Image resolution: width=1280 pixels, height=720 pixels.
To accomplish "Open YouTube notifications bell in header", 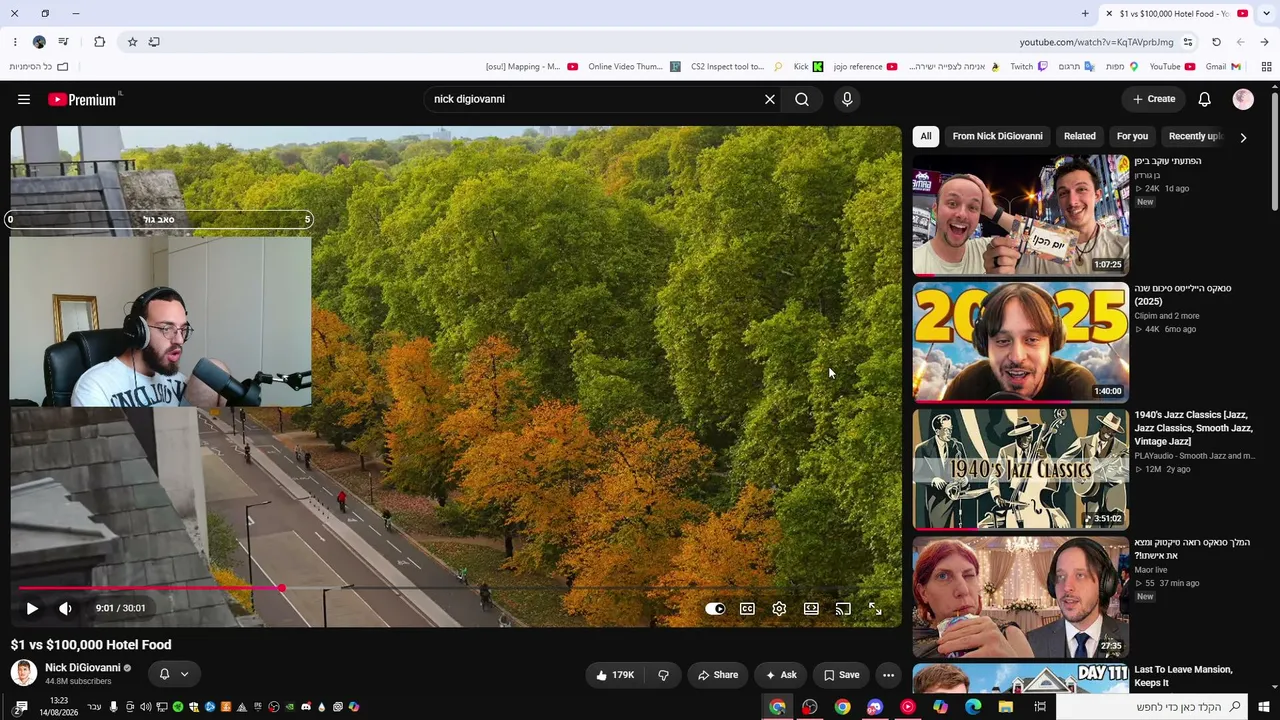I will (1205, 99).
